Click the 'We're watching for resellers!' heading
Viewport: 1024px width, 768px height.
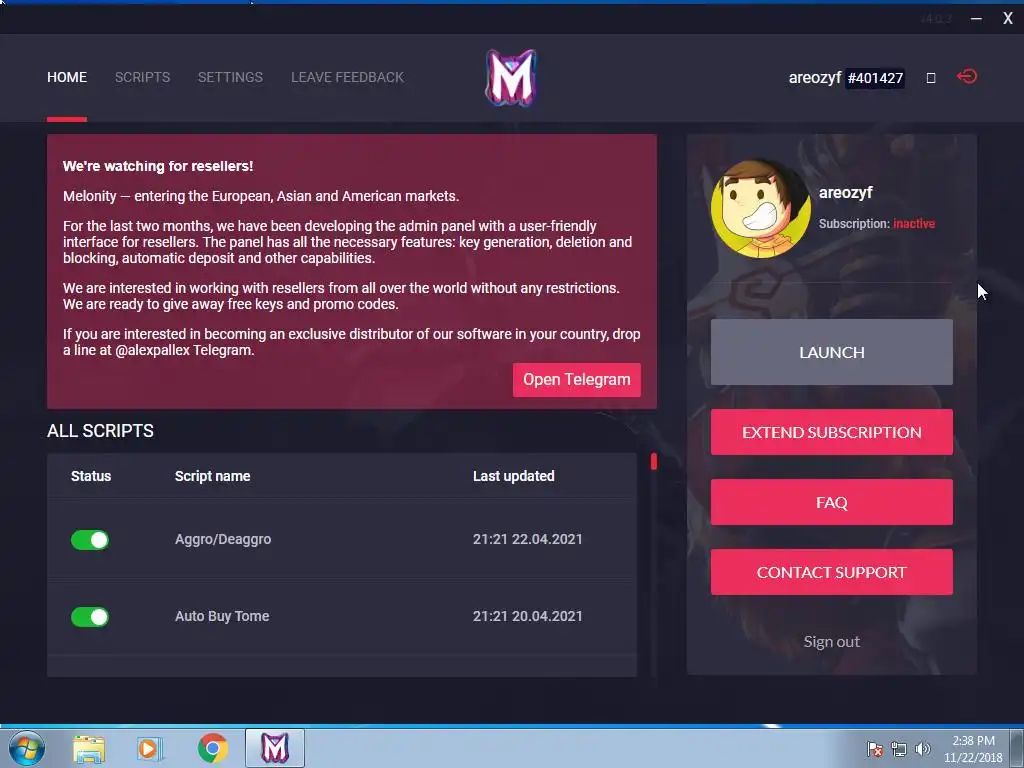[158, 166]
